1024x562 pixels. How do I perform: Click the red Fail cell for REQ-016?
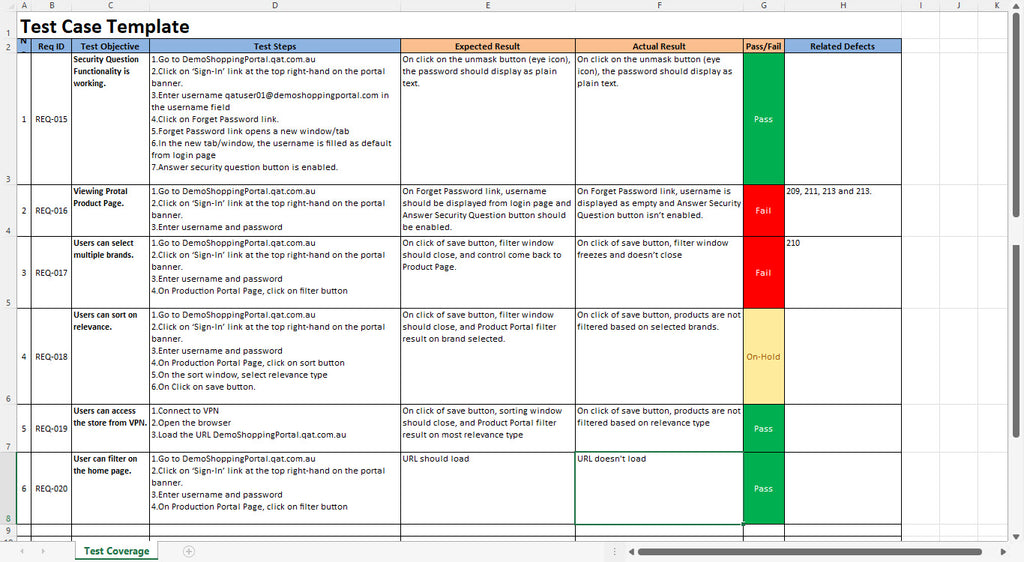[763, 210]
